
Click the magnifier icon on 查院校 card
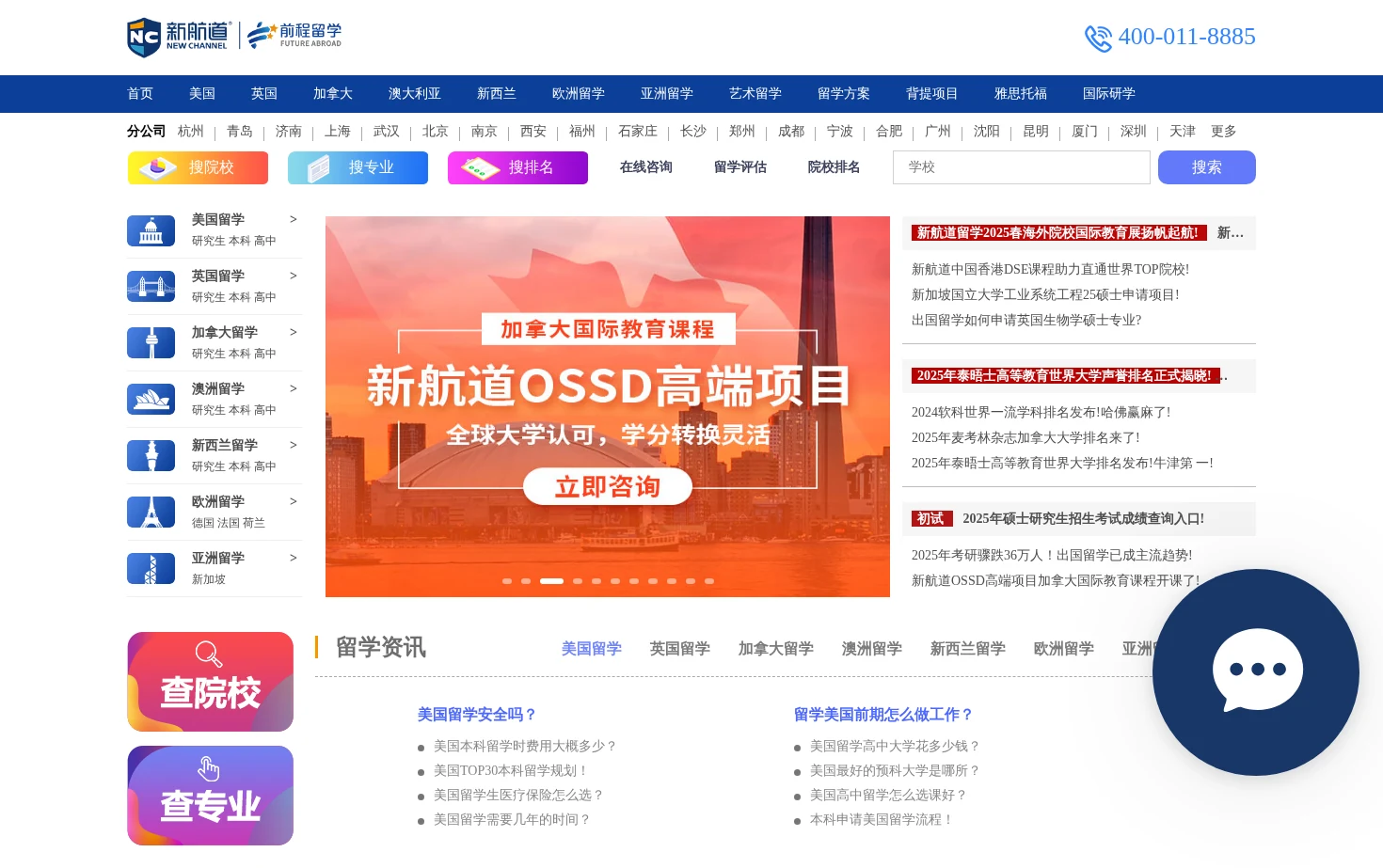[x=209, y=654]
